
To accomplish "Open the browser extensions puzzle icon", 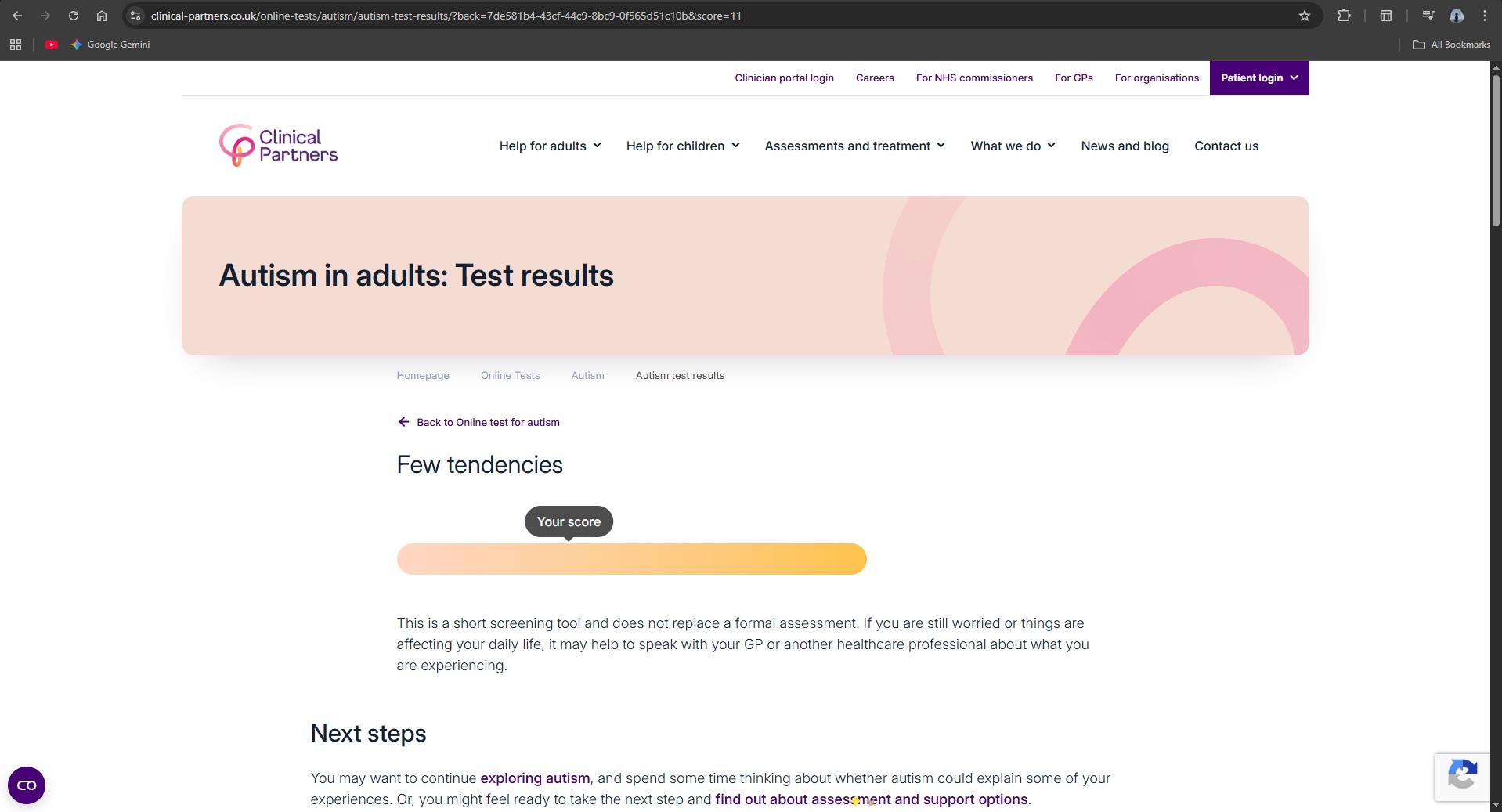I will pos(1344,16).
